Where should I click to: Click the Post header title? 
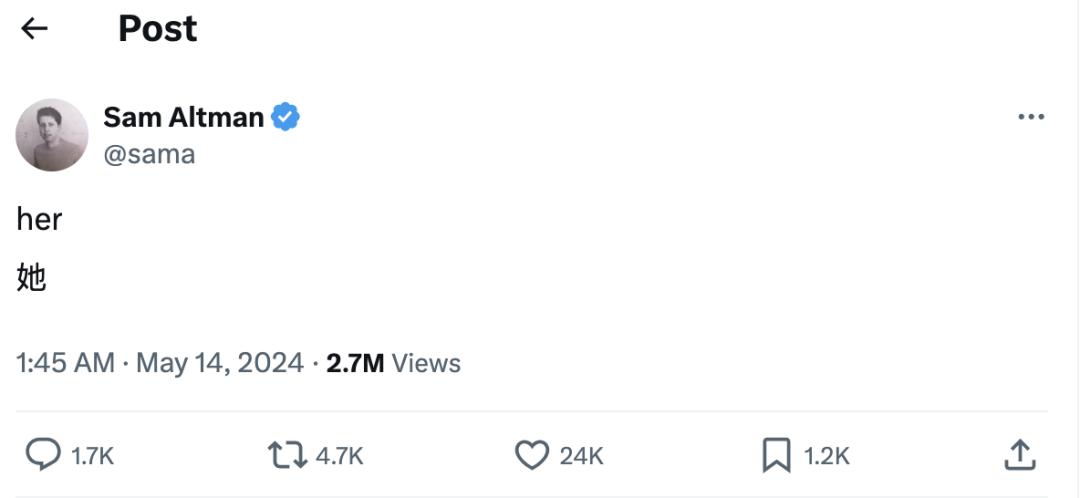tap(157, 29)
